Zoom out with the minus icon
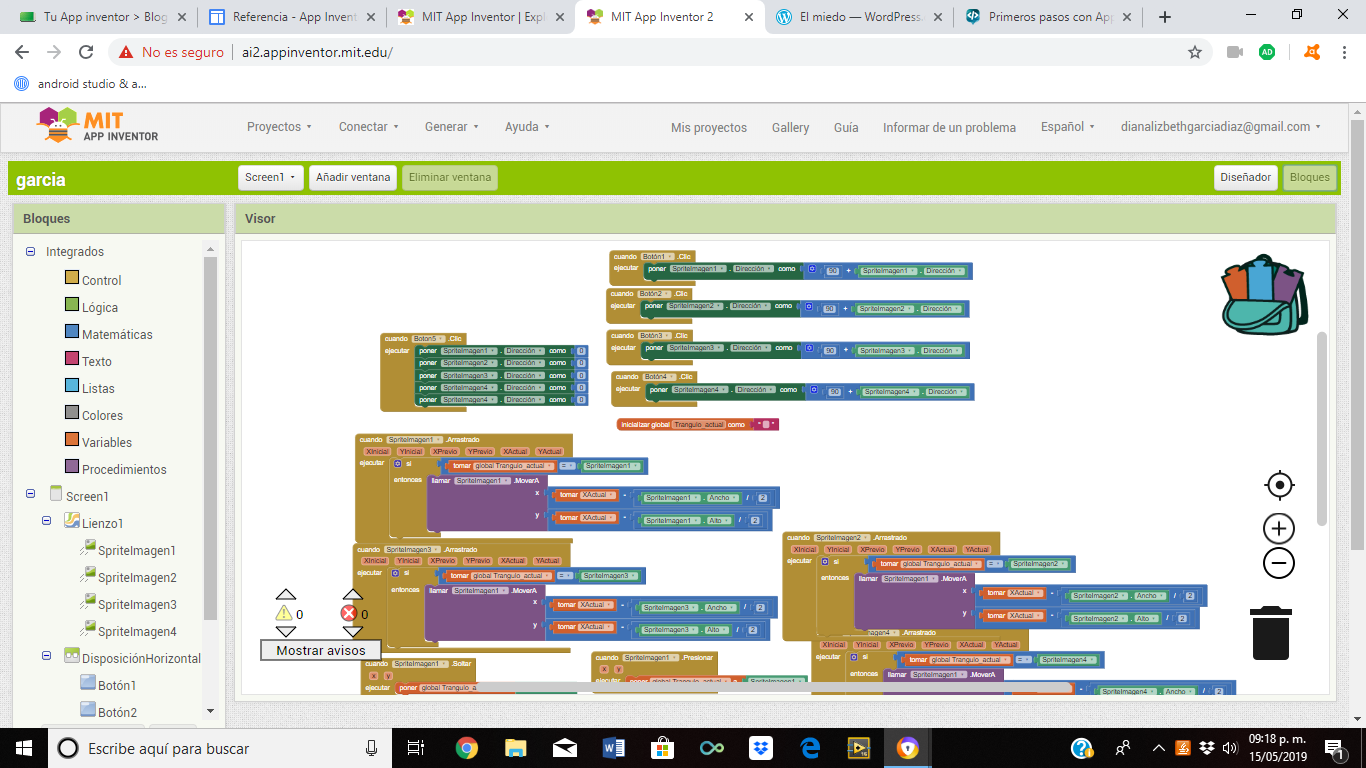Viewport: 1366px width, 768px height. [x=1279, y=564]
